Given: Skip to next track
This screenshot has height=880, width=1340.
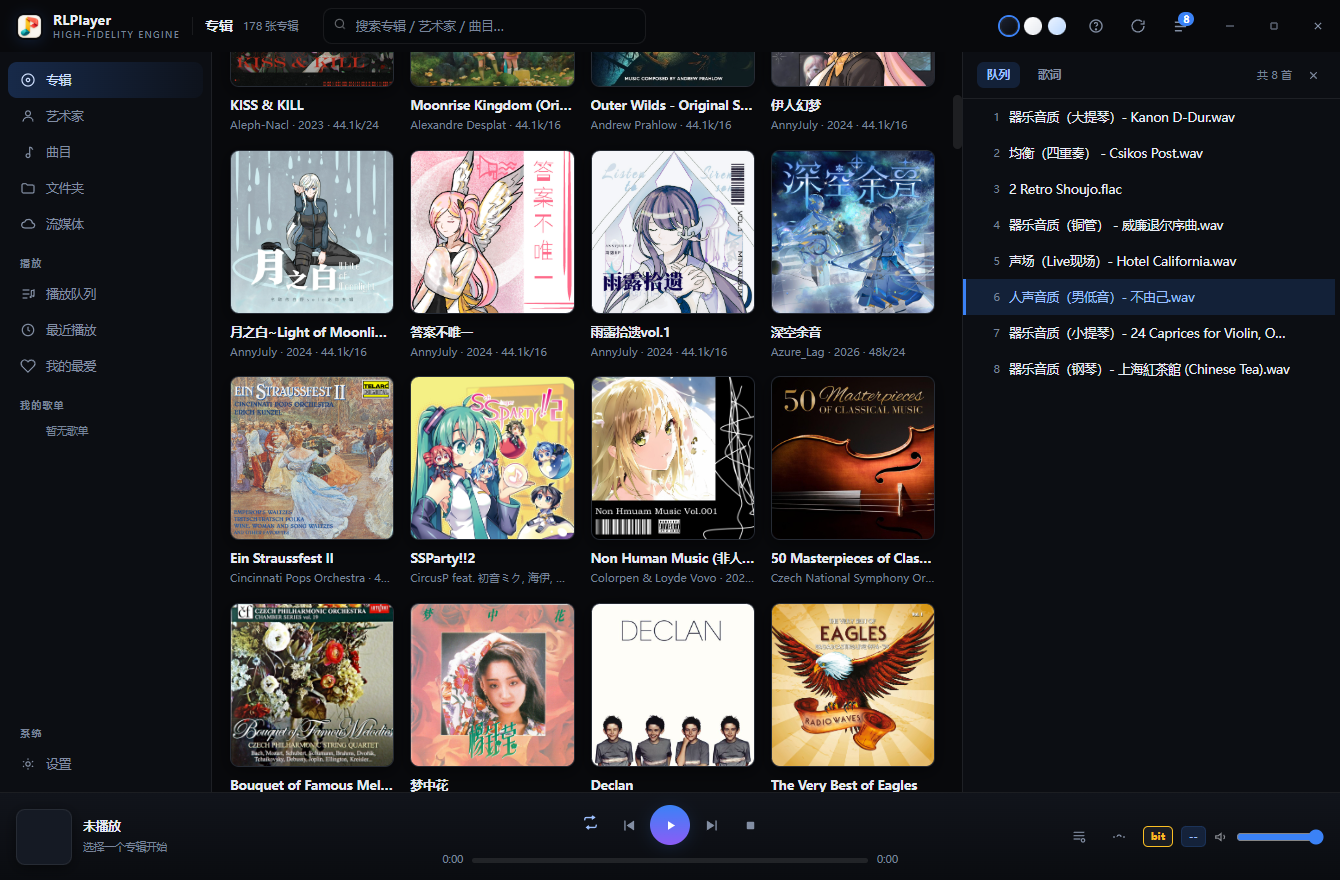Looking at the screenshot, I should tap(712, 825).
